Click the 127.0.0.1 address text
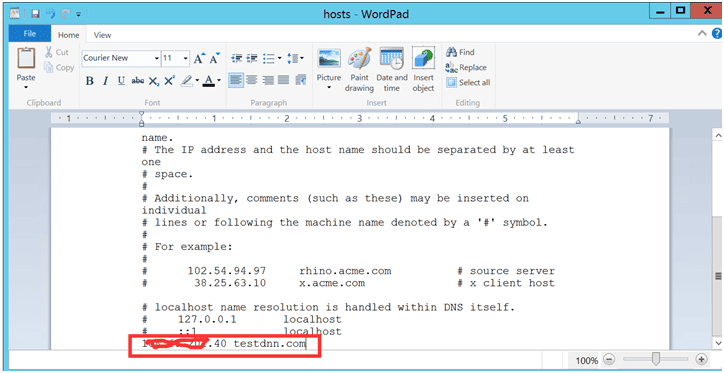This screenshot has height=373, width=724. tap(207, 319)
